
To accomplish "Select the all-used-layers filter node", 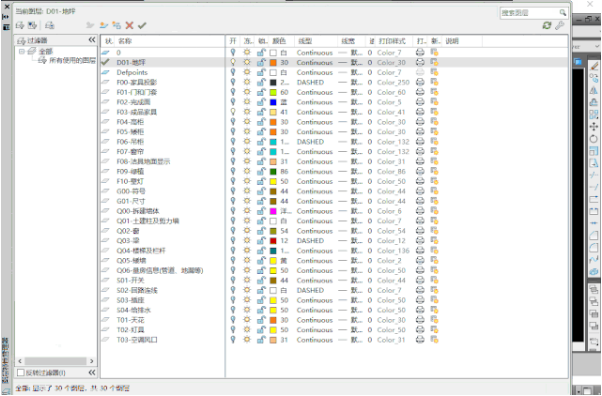I will click(x=72, y=61).
